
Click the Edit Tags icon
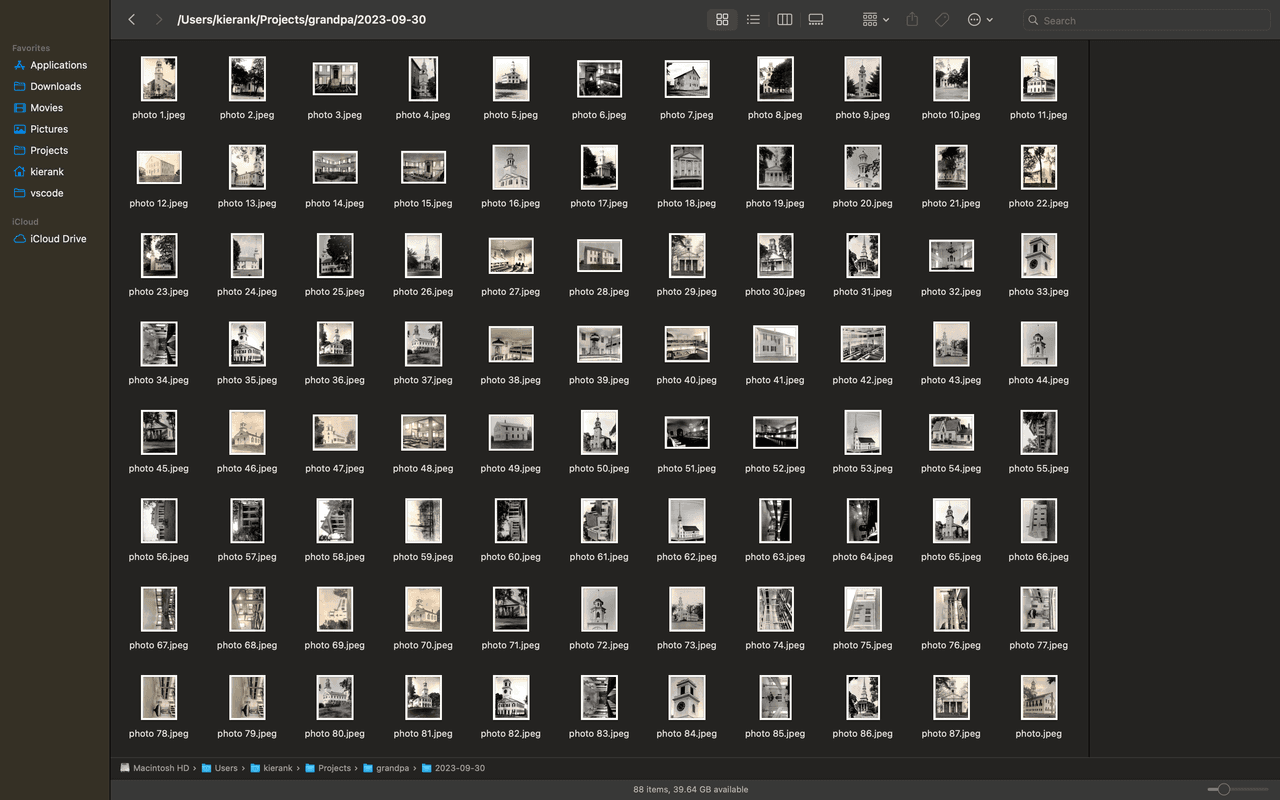click(942, 20)
